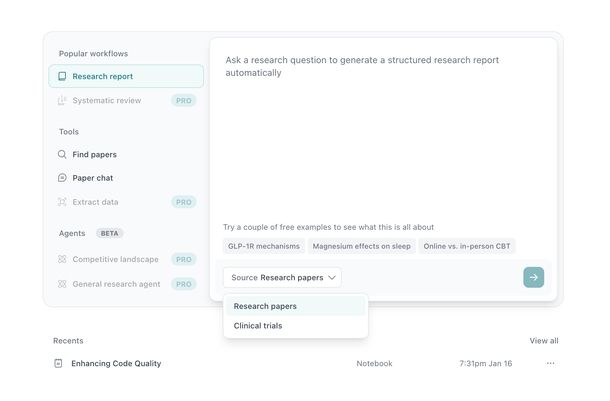
Task: Open the three-dots menu for the recent notebook
Action: pyautogui.click(x=550, y=363)
